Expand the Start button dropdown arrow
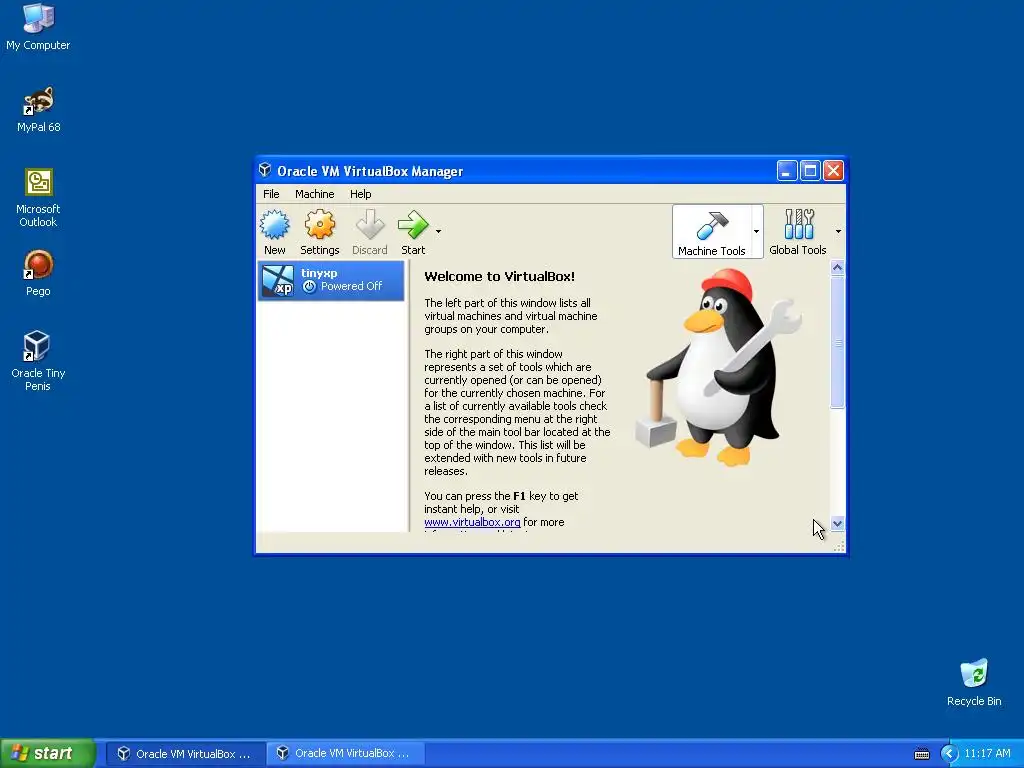 (438, 231)
